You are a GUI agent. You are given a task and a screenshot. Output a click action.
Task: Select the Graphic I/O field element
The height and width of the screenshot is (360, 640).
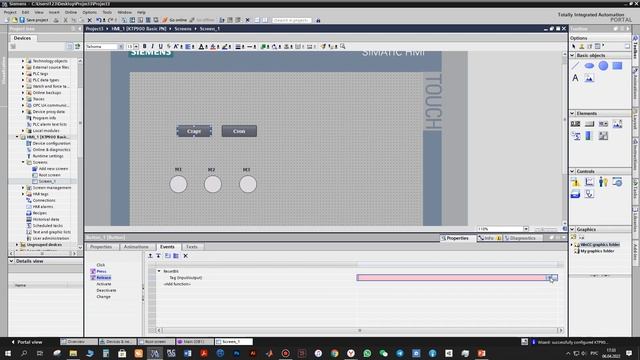coord(617,124)
